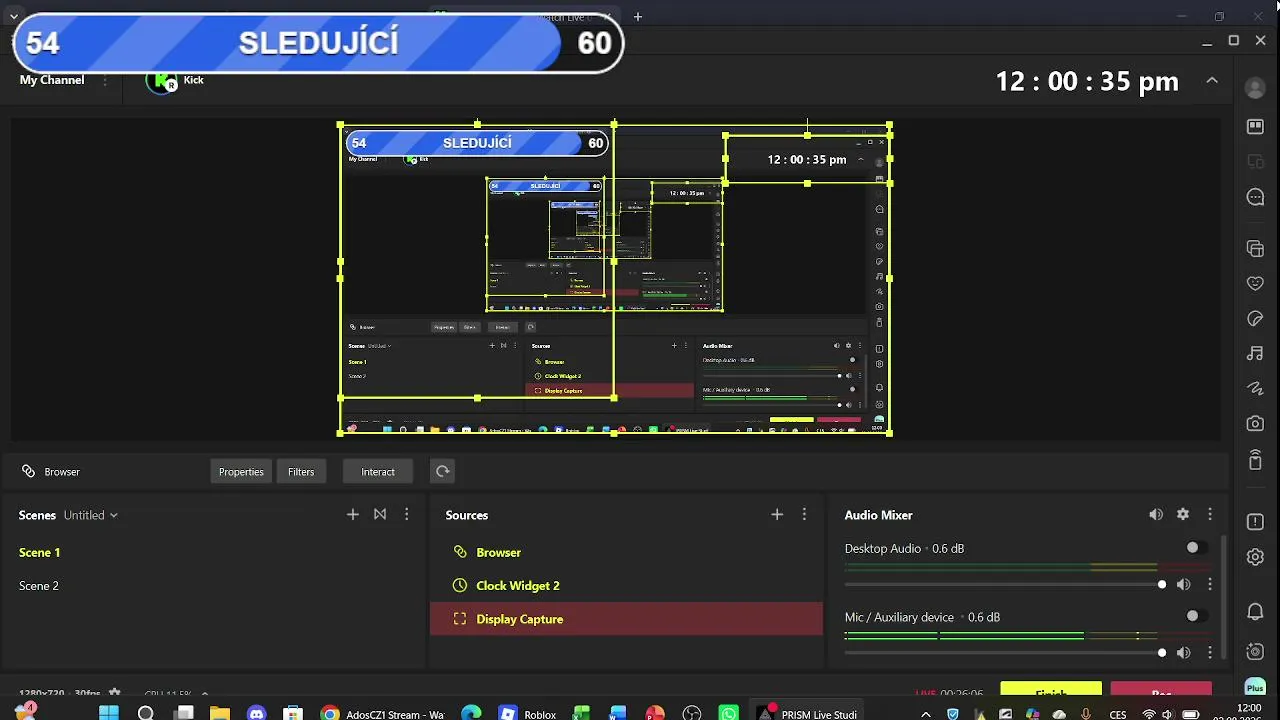Open the My Channel tab
This screenshot has width=1280, height=720.
pos(52,80)
